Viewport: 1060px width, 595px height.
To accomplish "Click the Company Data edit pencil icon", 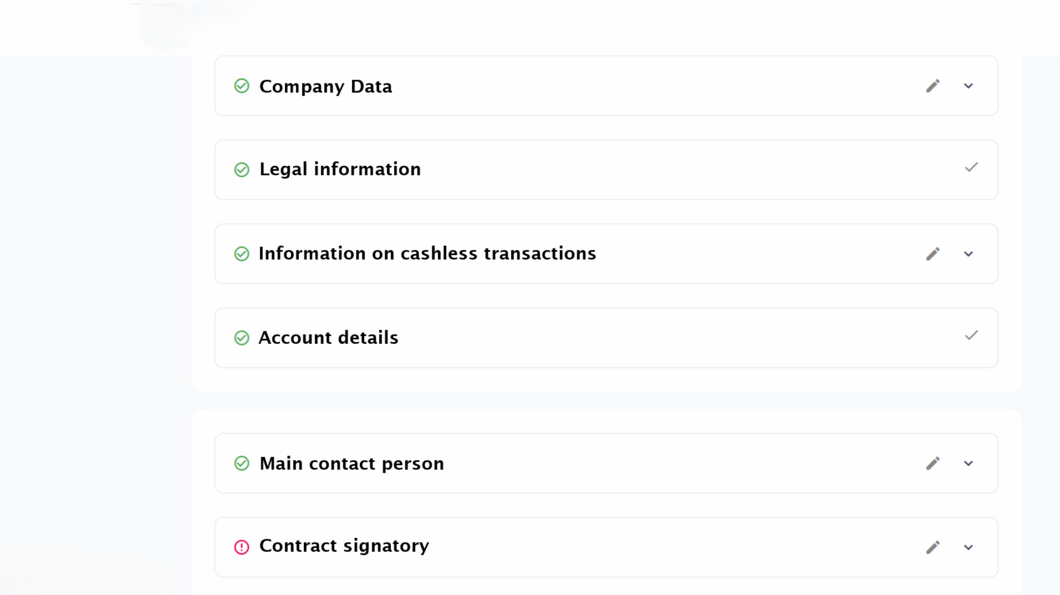I will 933,86.
